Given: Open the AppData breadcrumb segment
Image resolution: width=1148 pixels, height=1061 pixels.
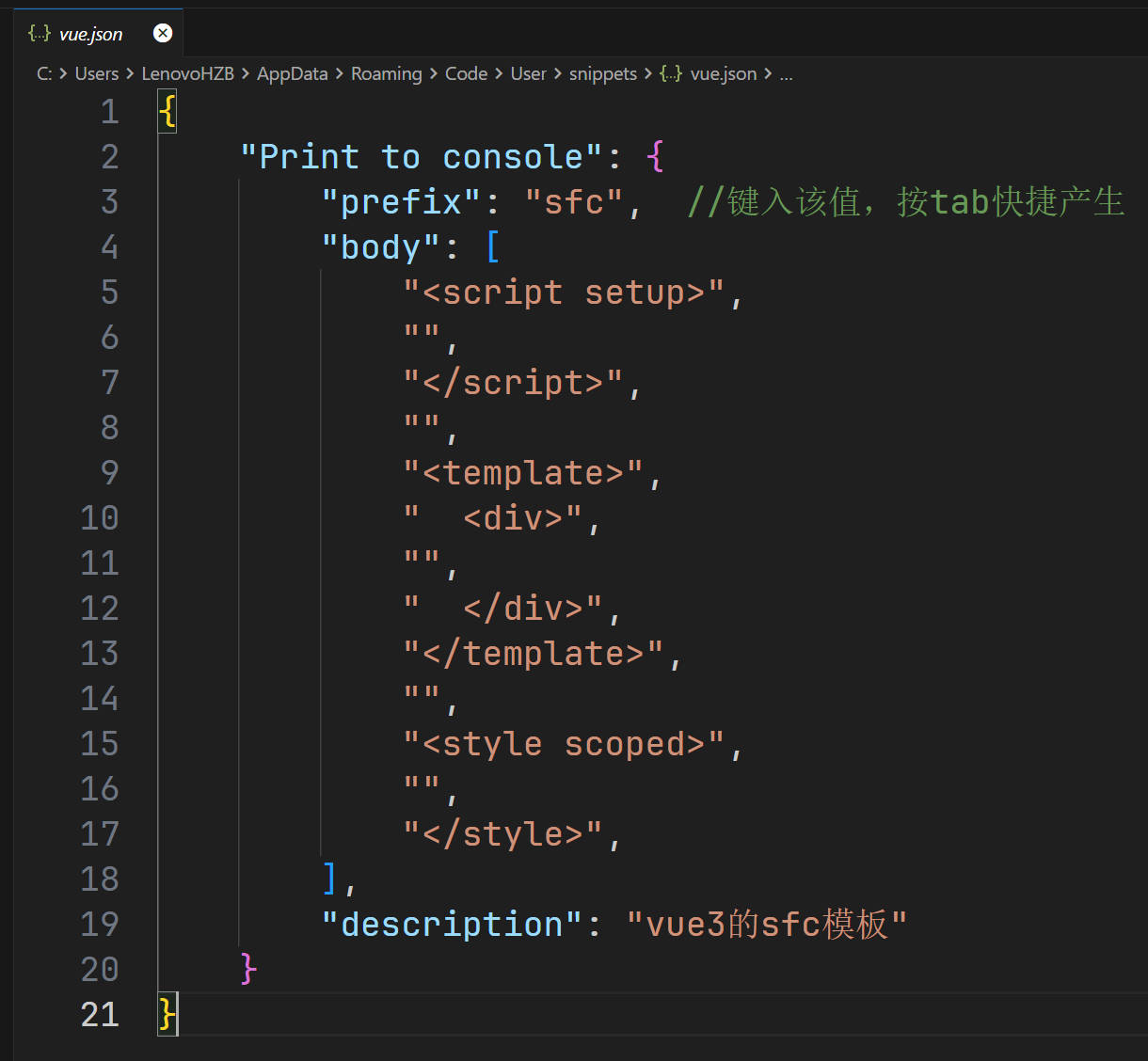Looking at the screenshot, I should (x=293, y=73).
